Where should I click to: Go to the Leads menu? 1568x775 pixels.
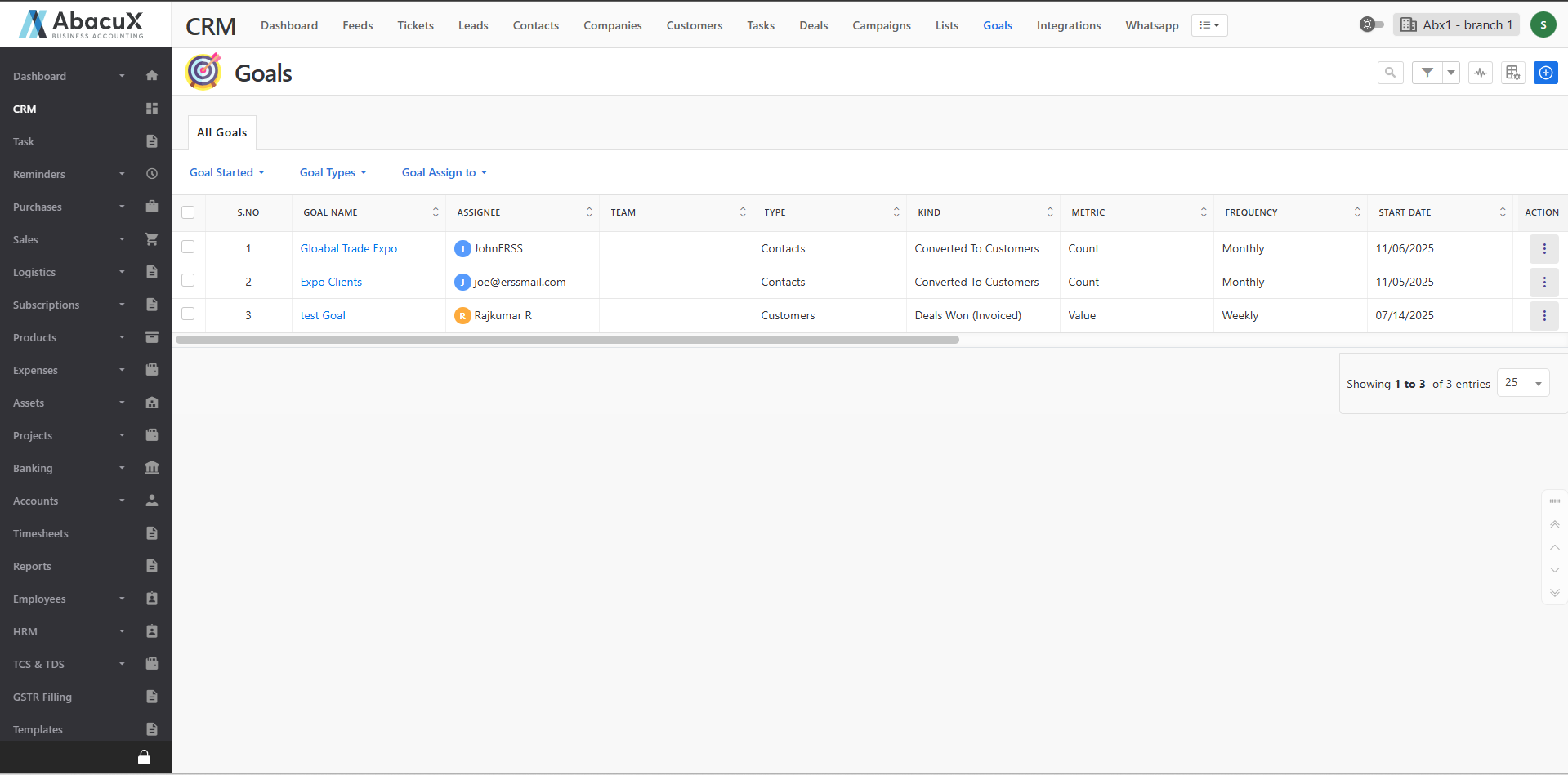point(473,25)
